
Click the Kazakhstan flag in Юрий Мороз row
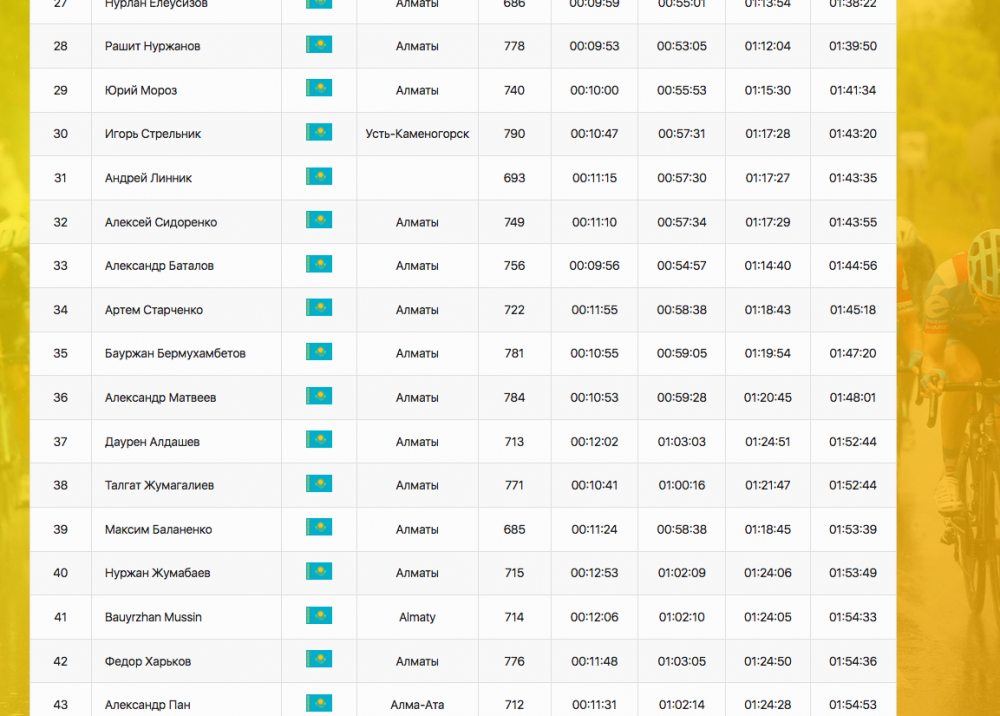coord(319,89)
